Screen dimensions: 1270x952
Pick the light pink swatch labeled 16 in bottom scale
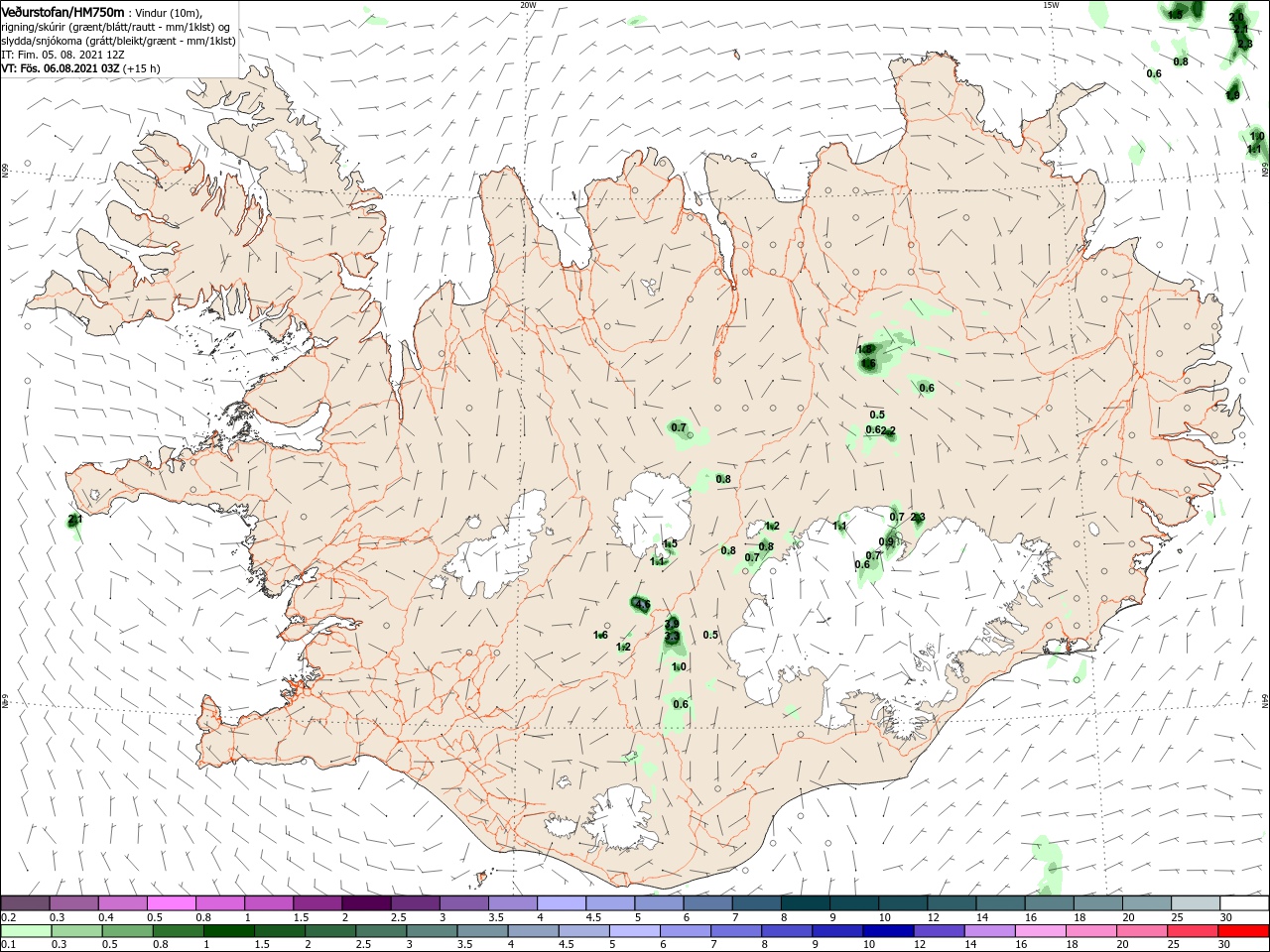point(1041,931)
